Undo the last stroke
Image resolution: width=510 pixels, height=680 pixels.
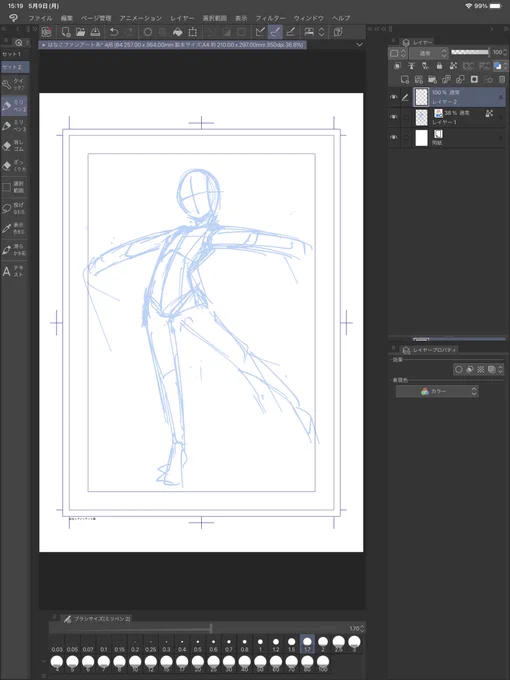tap(114, 32)
